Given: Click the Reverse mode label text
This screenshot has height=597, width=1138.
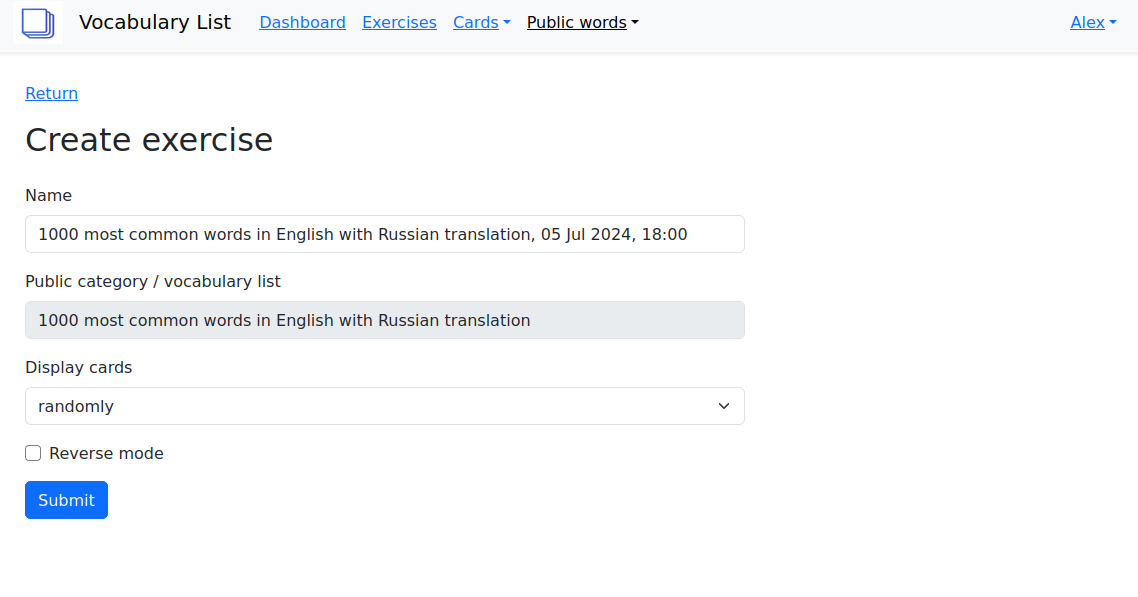Looking at the screenshot, I should (x=106, y=453).
